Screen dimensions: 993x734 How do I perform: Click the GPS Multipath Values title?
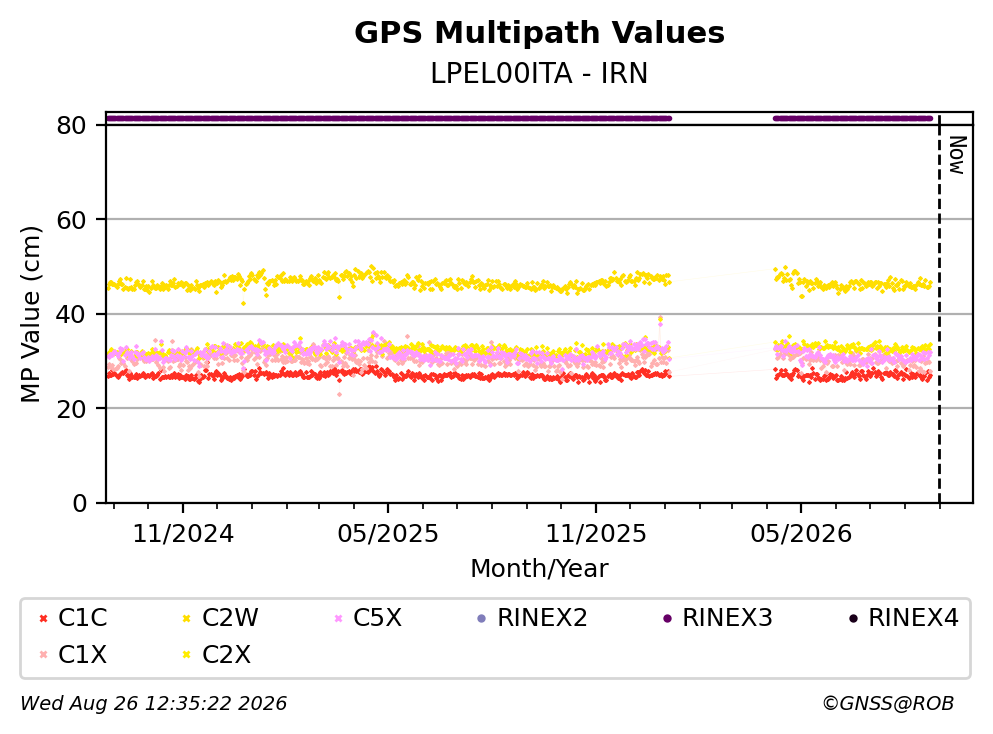(x=539, y=33)
